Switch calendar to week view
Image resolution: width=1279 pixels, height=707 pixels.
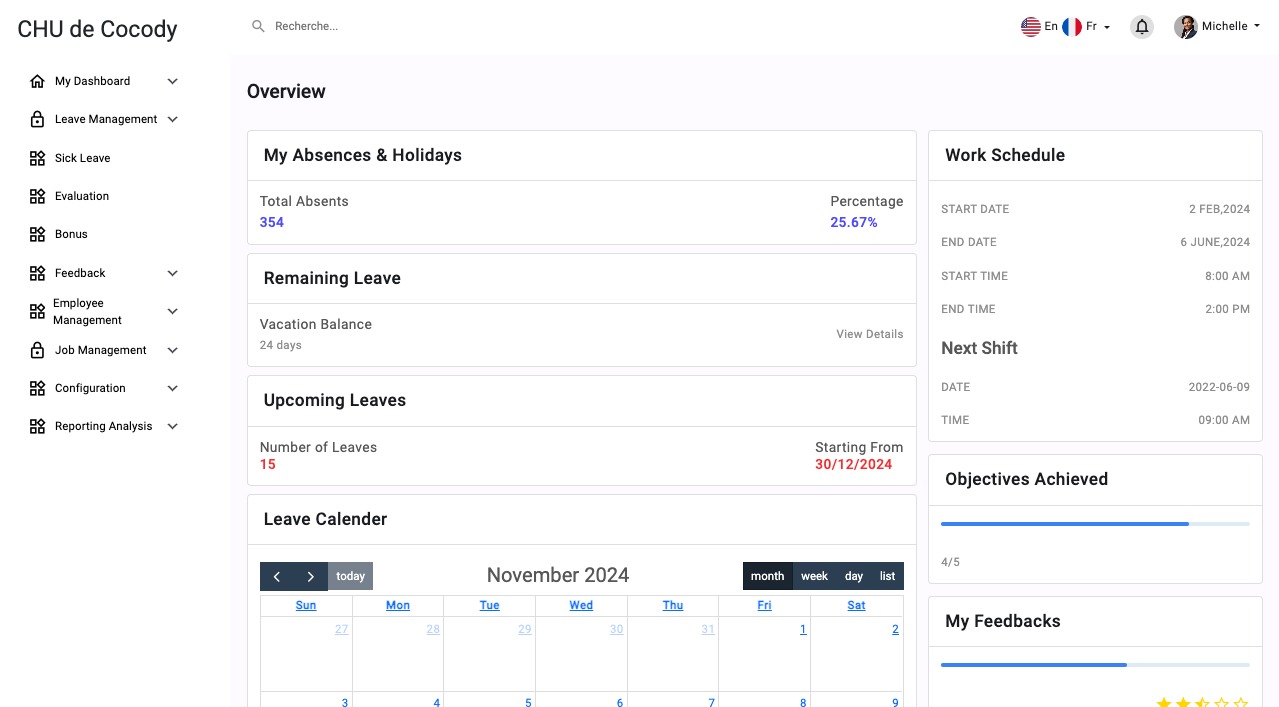click(814, 576)
